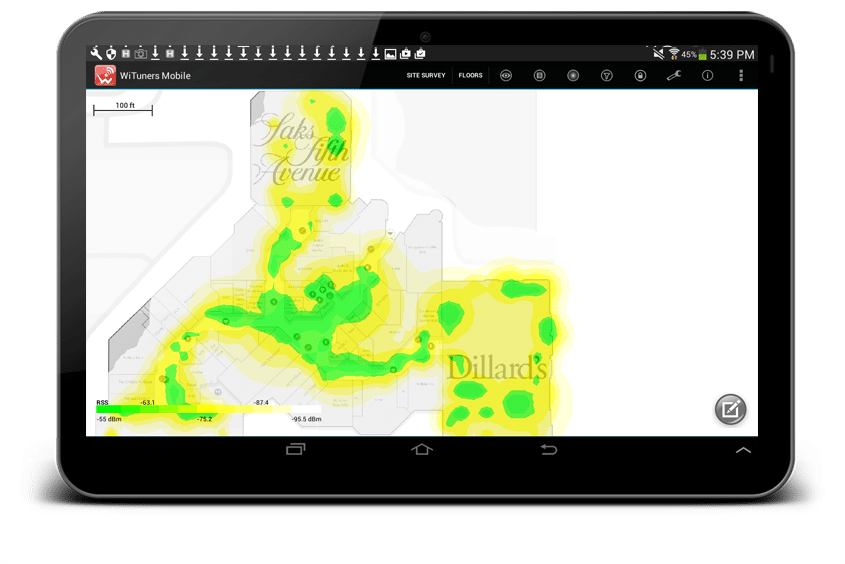Screen dimensions: 845x564
Task: Tap the green battery status icon
Action: pos(702,54)
